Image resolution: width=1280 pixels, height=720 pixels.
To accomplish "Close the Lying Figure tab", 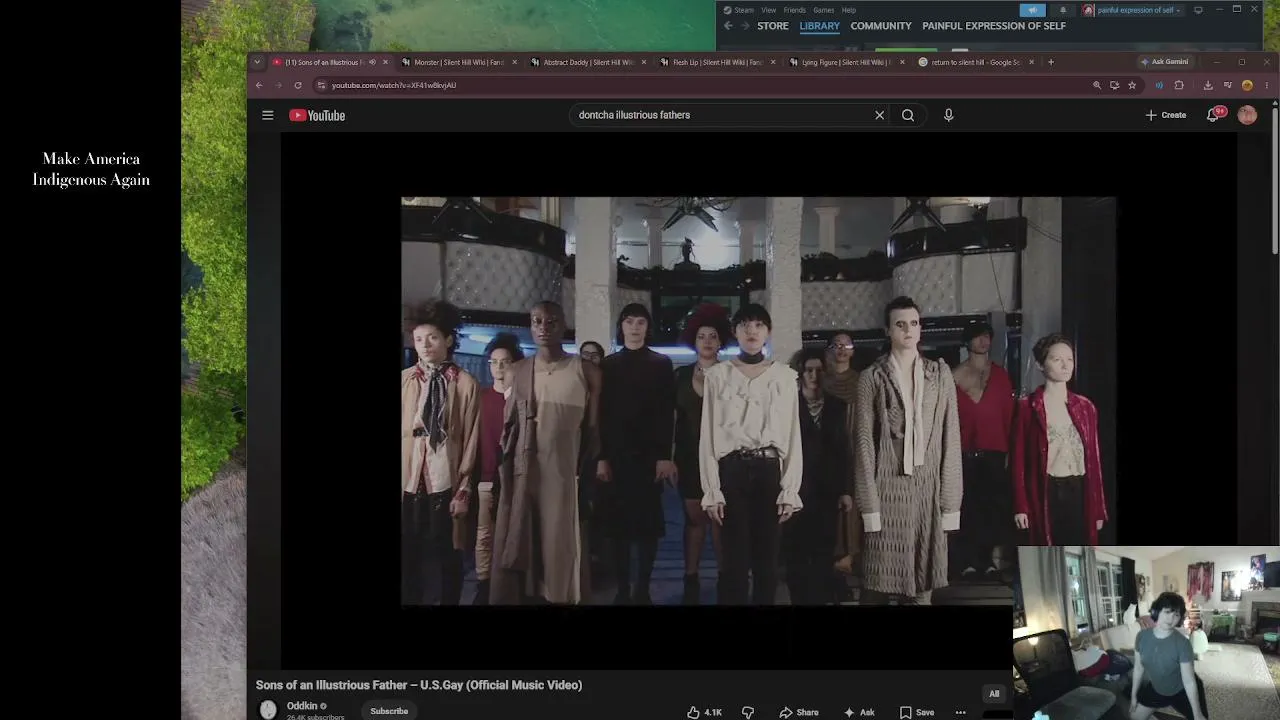I will [902, 62].
